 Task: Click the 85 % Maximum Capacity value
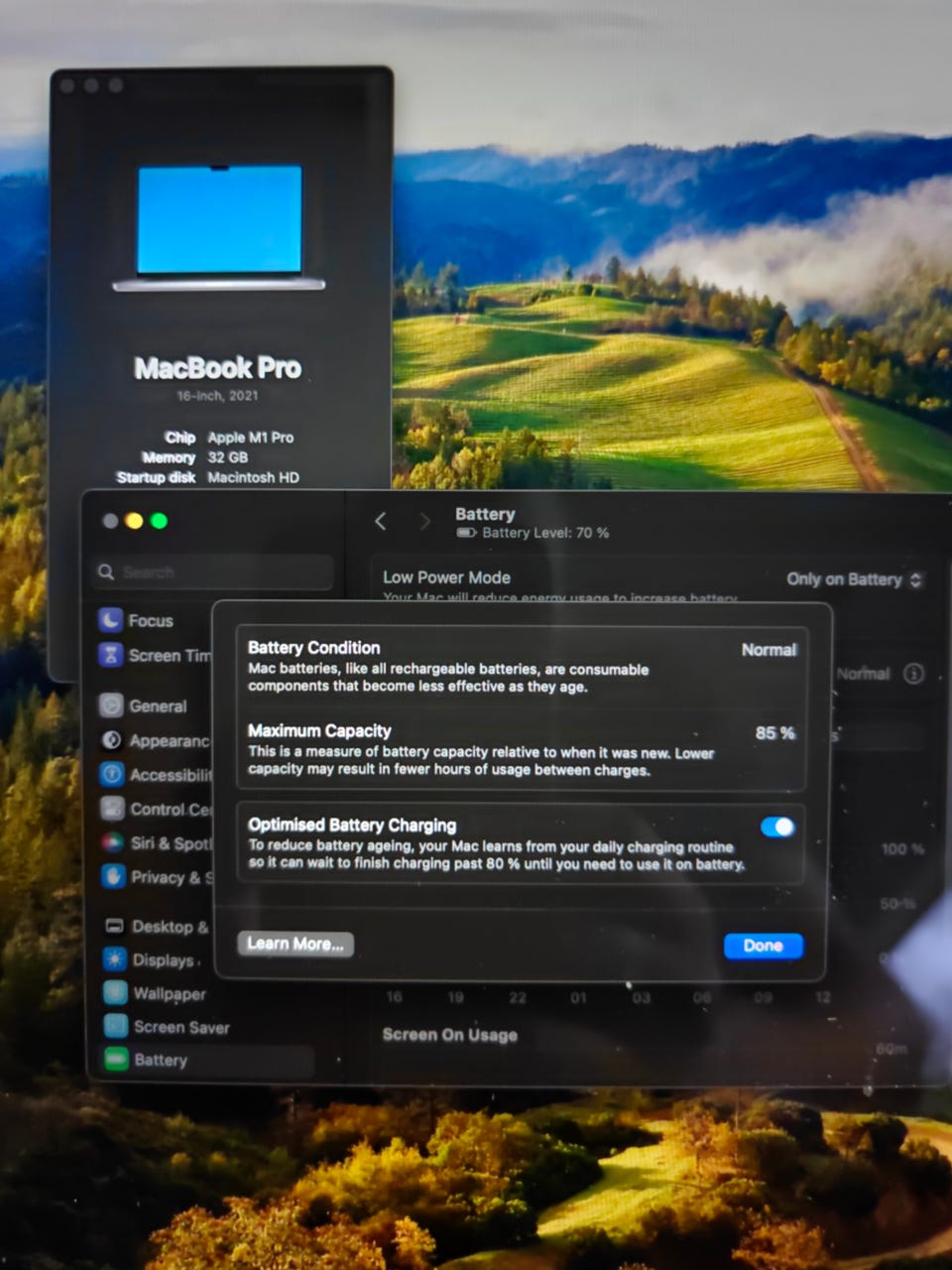point(774,733)
